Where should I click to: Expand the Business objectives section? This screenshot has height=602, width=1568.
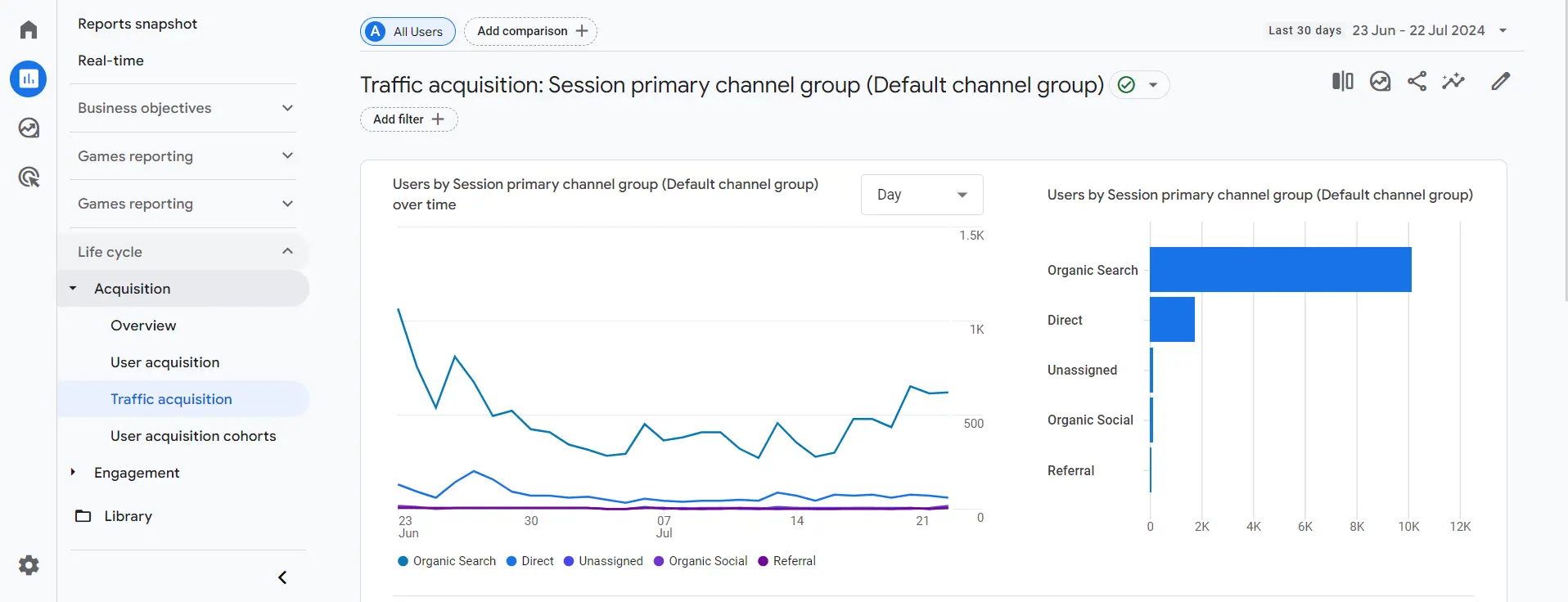click(x=185, y=108)
